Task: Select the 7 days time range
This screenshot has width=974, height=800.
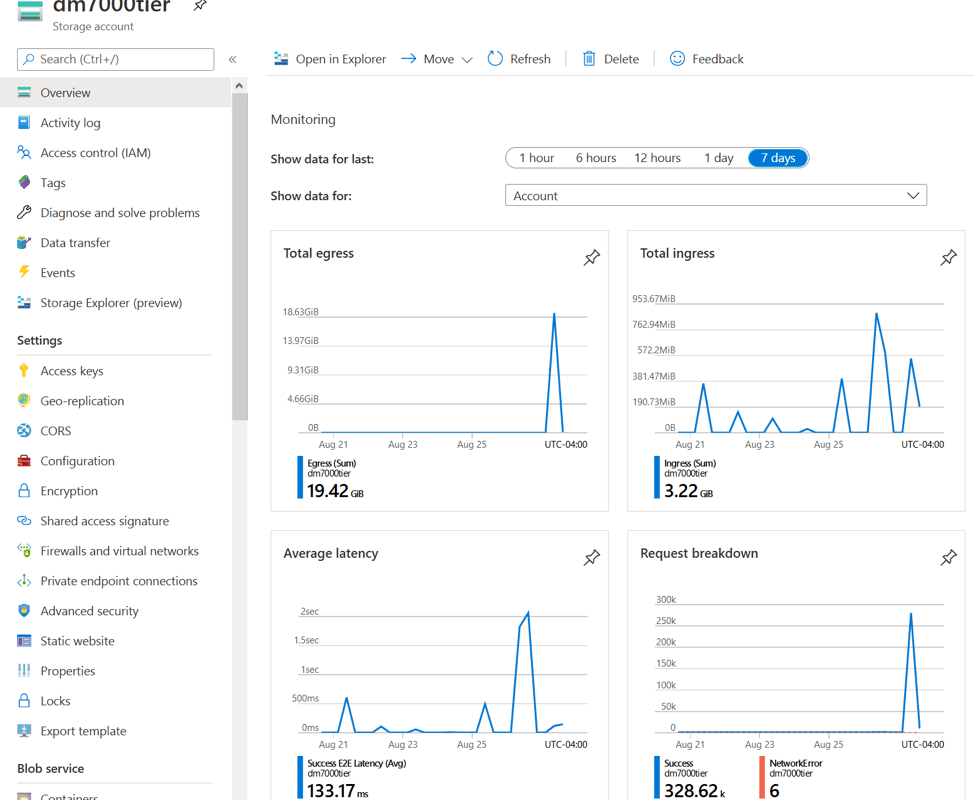Action: tap(778, 158)
